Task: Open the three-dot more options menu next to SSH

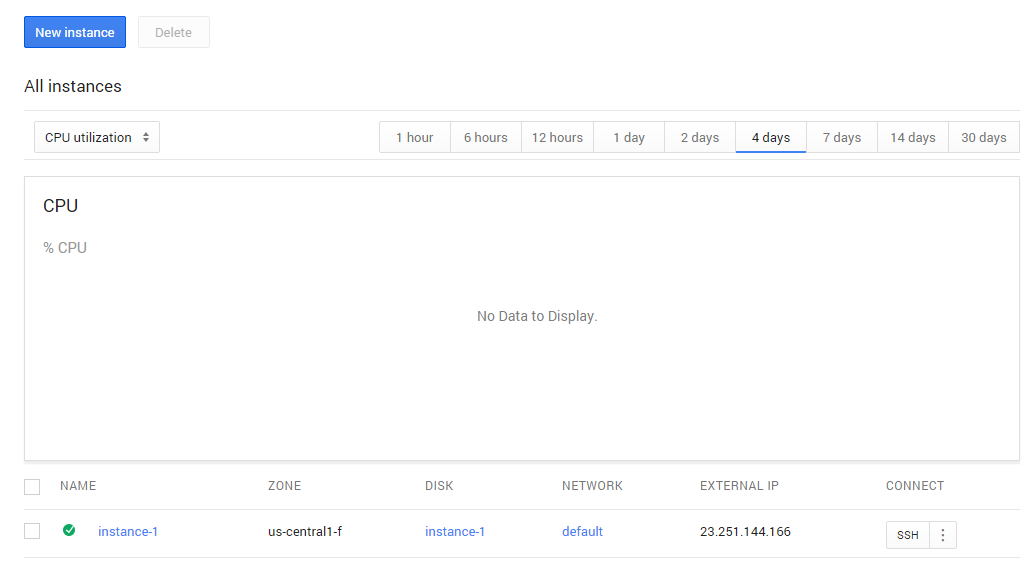Action: (x=942, y=535)
